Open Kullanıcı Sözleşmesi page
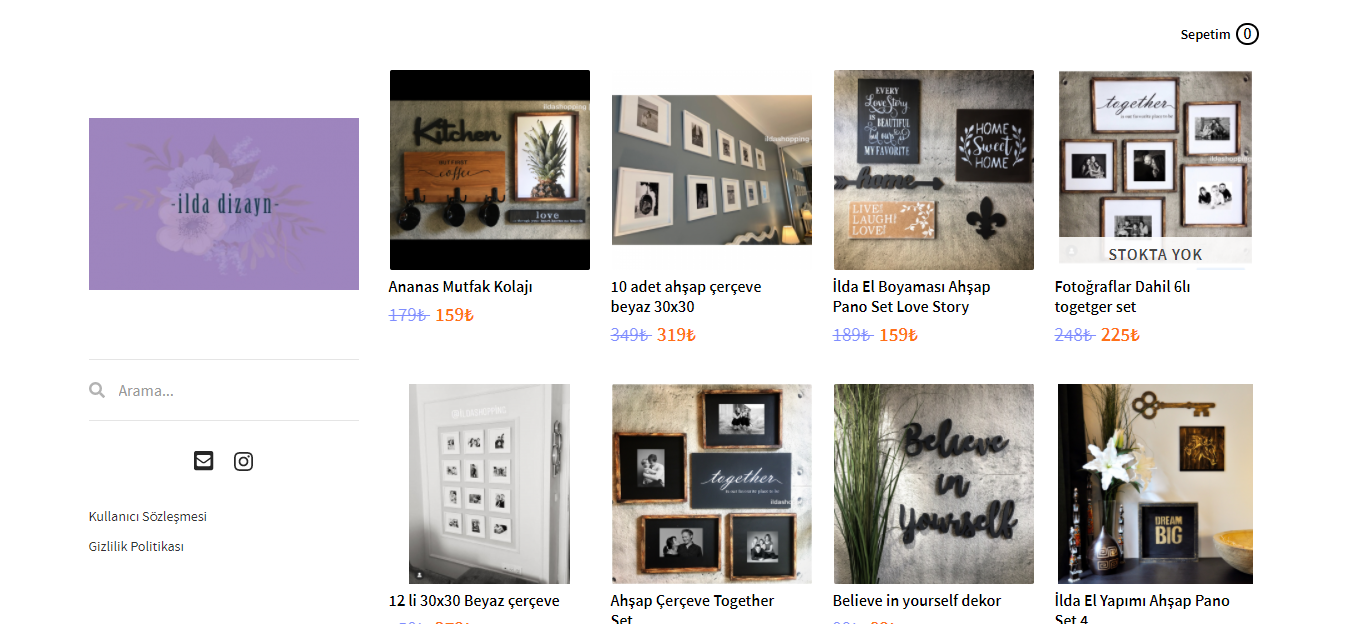Viewport: 1347px width, 624px height. (148, 517)
